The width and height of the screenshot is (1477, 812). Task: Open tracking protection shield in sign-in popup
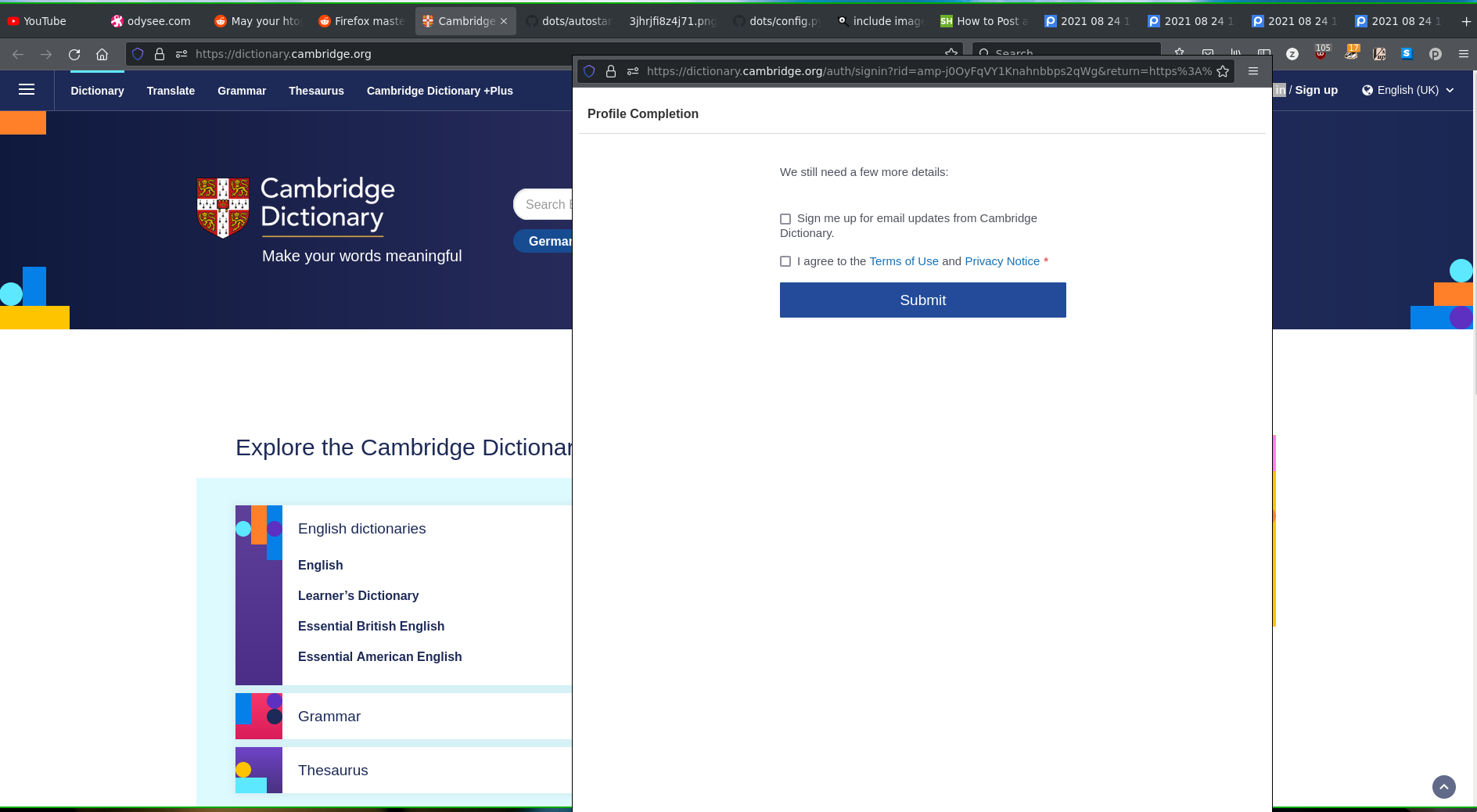(589, 71)
